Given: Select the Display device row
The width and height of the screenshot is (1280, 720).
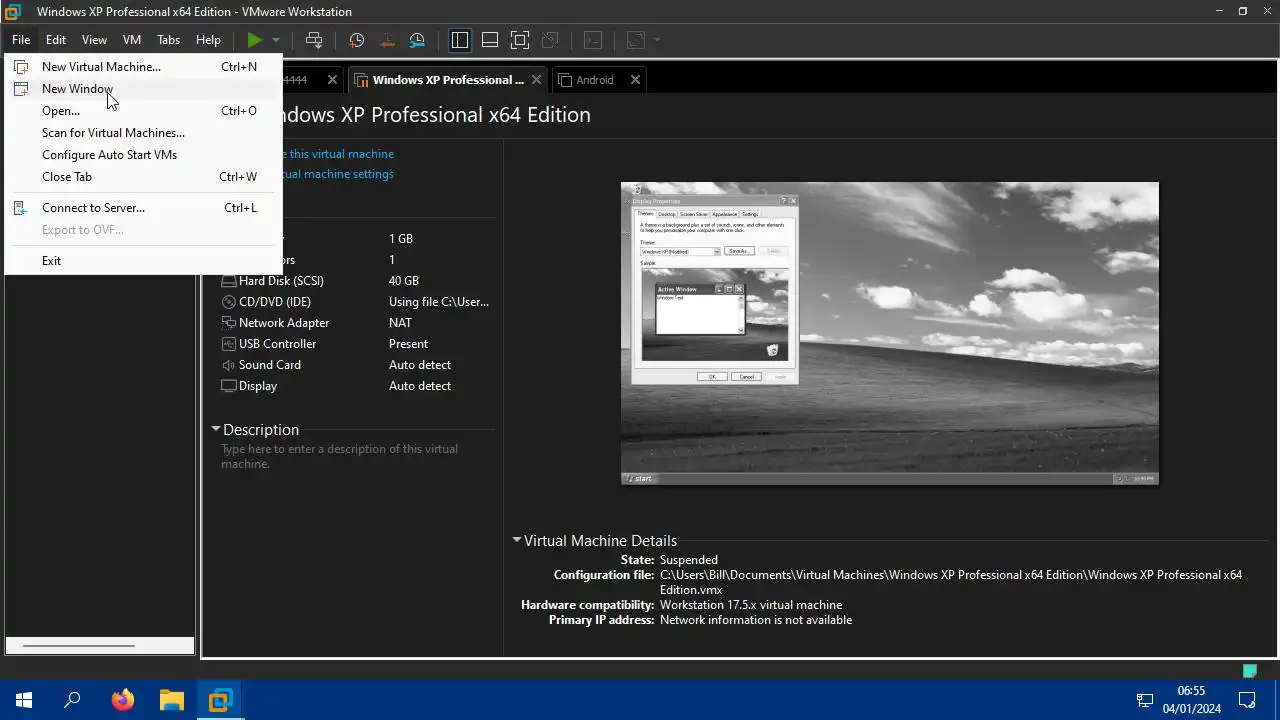Looking at the screenshot, I should pos(357,386).
